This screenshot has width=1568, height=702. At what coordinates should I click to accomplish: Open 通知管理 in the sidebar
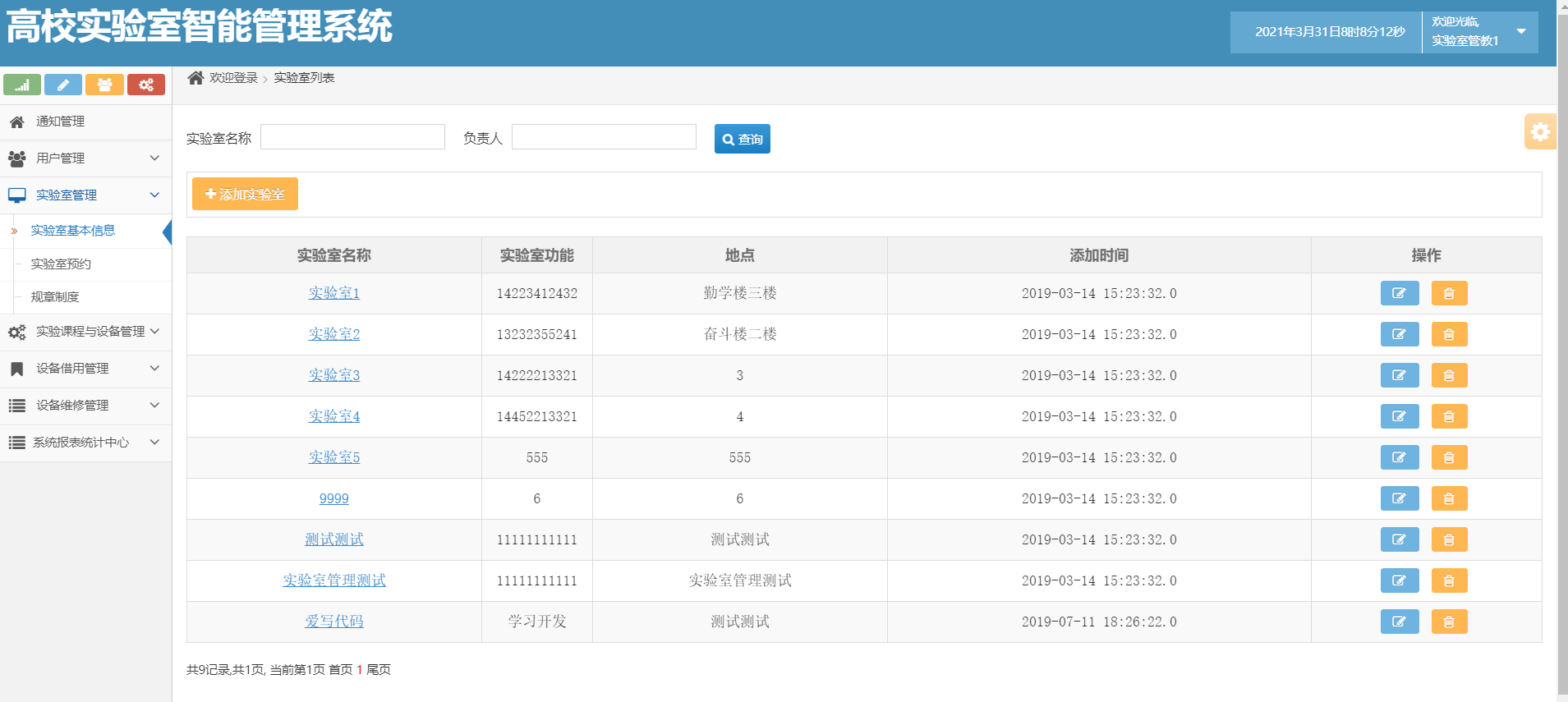(x=85, y=122)
